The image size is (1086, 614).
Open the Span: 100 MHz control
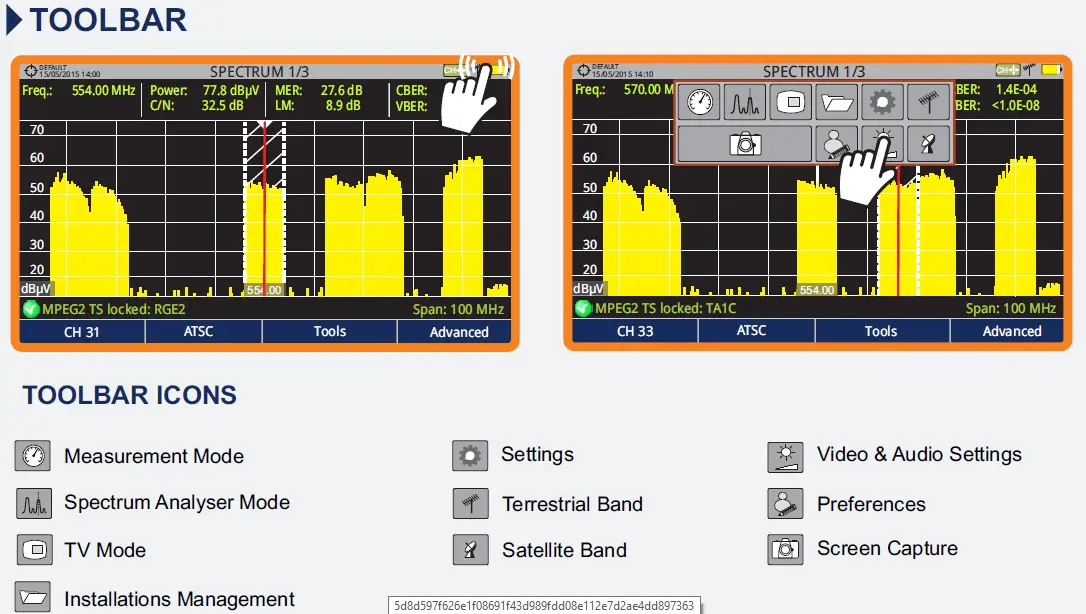point(457,309)
